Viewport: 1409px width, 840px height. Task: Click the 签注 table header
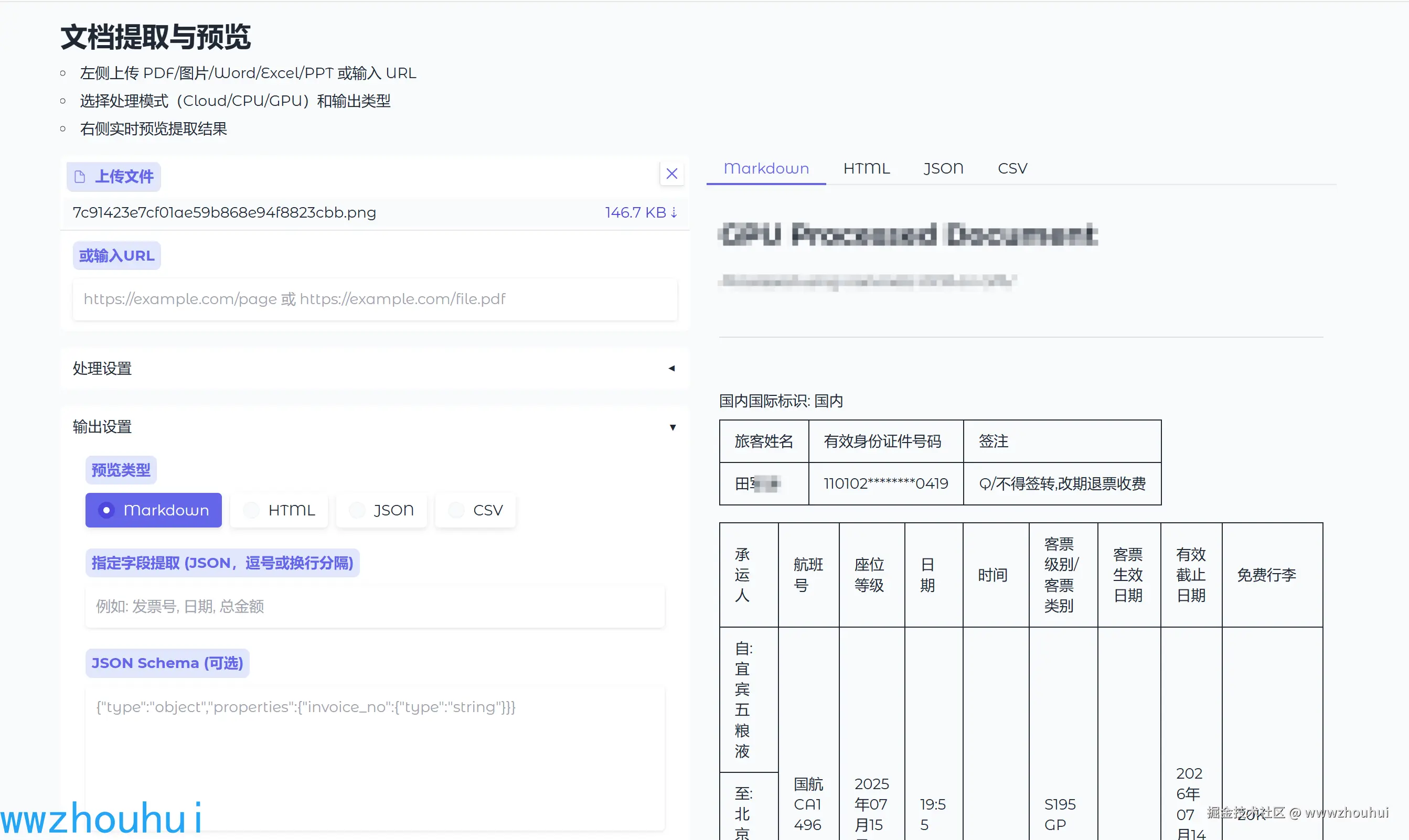click(1062, 441)
